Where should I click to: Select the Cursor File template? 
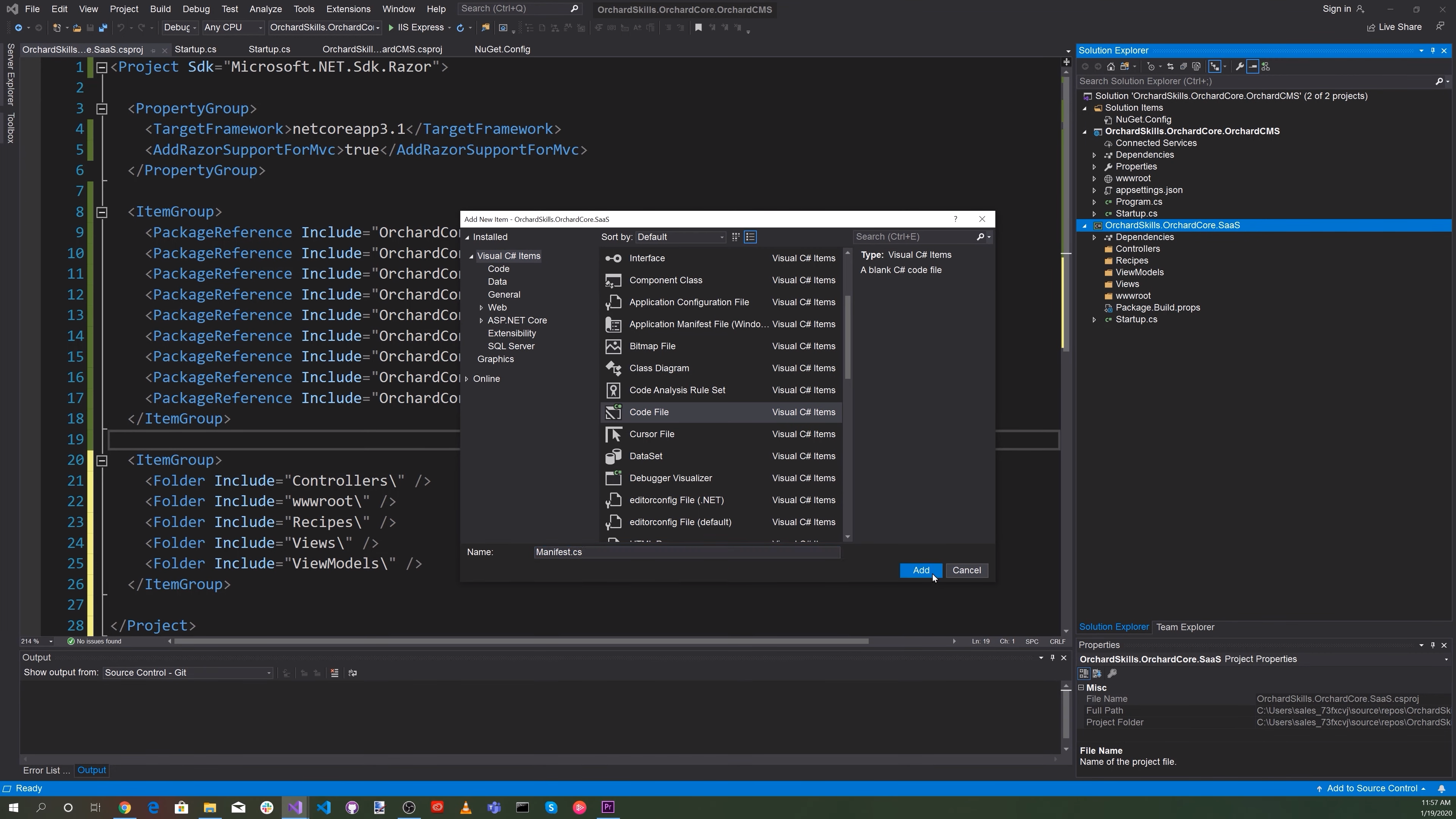coord(721,434)
